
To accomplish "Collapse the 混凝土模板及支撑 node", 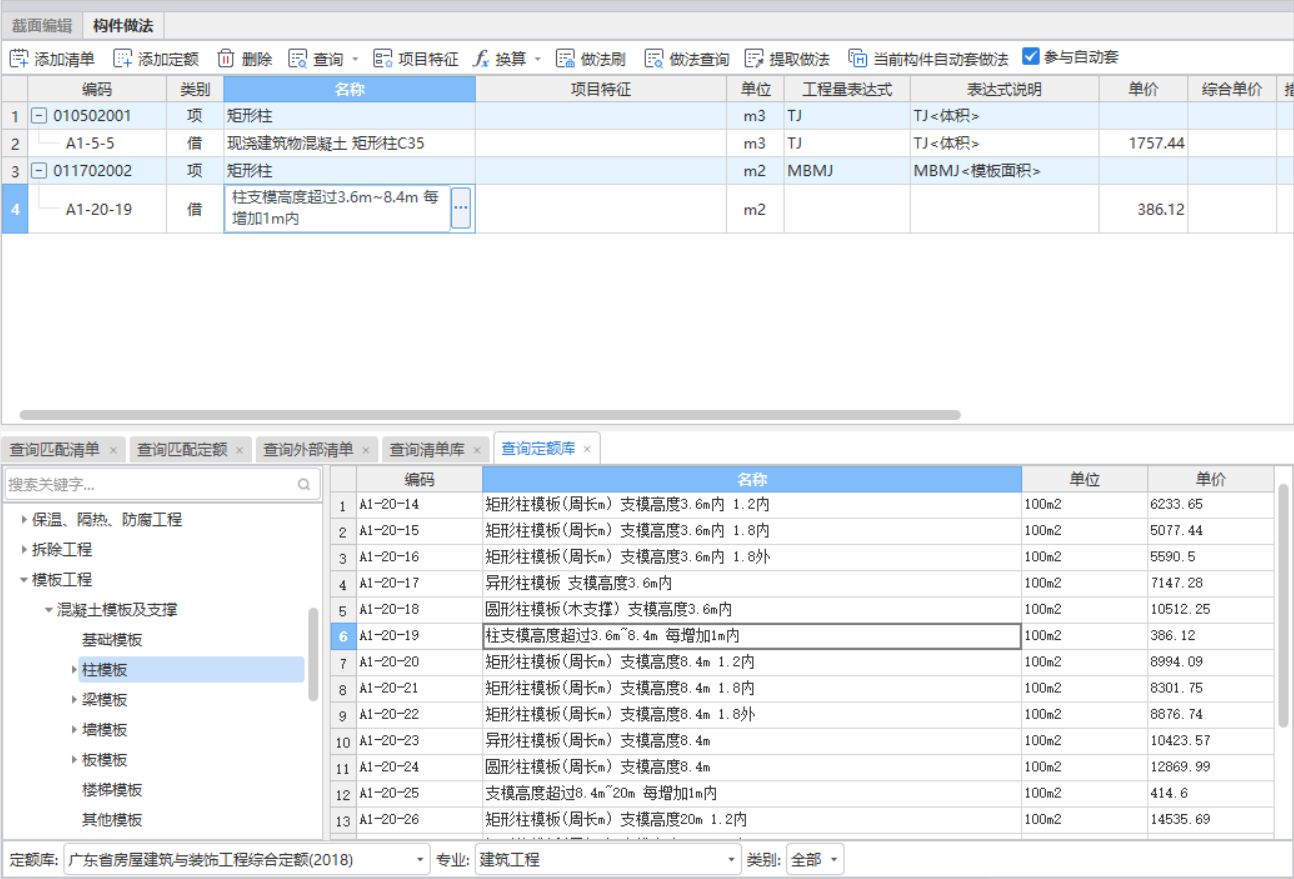I will point(49,610).
